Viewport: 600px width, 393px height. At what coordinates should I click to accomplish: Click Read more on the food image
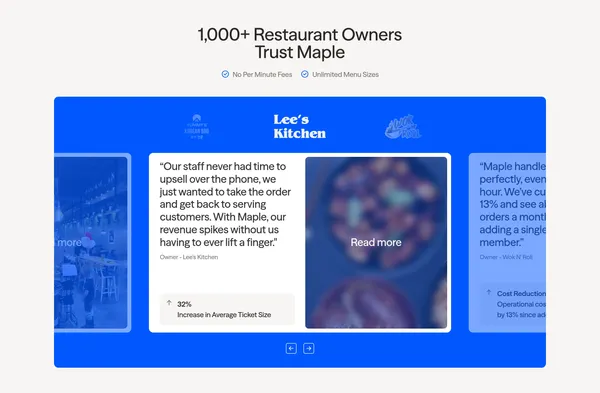pos(376,242)
